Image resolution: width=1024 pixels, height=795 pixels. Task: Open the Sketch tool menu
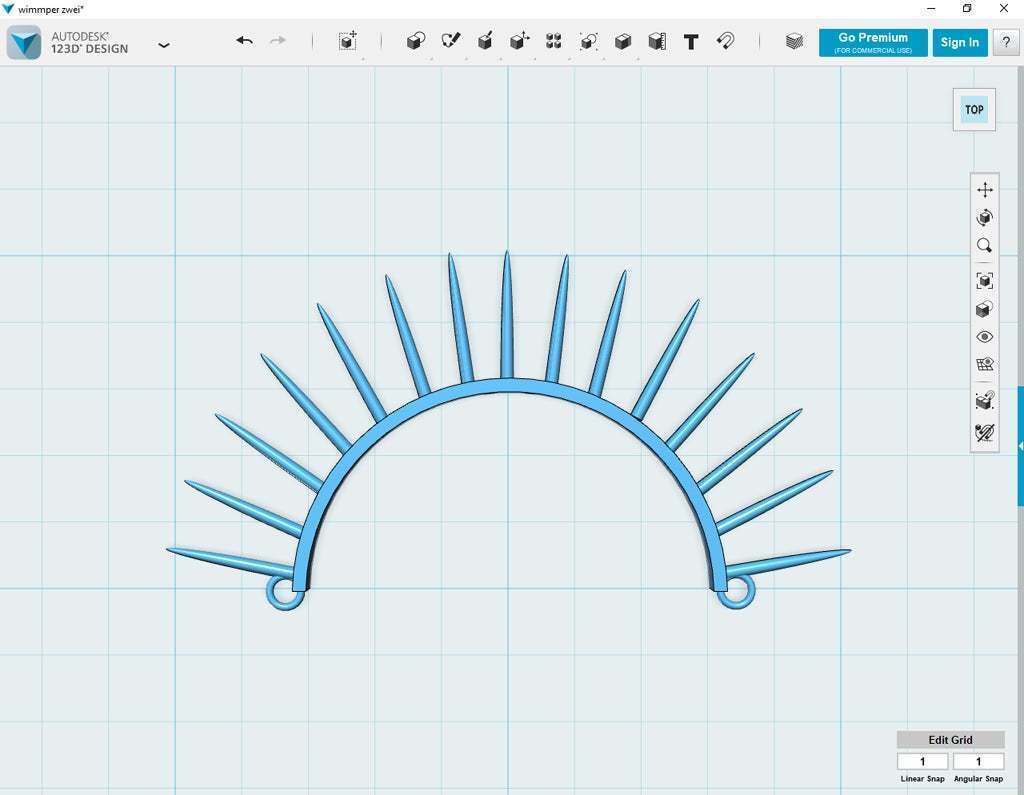[x=451, y=41]
